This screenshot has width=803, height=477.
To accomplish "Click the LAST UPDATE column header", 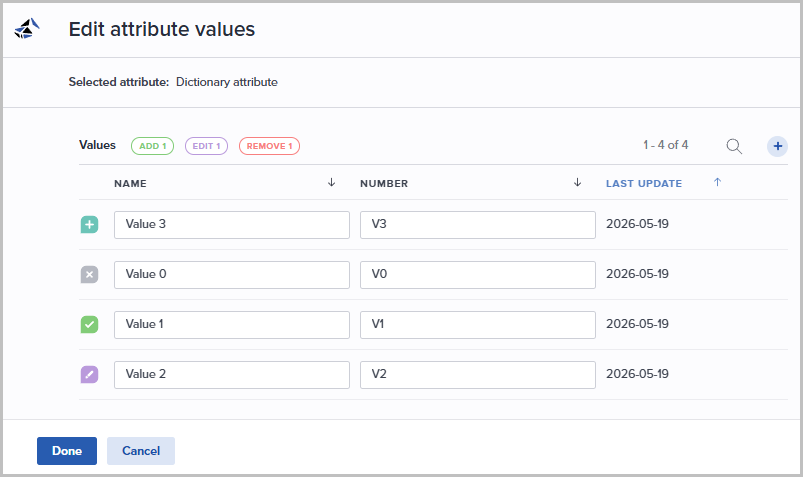I will [644, 183].
